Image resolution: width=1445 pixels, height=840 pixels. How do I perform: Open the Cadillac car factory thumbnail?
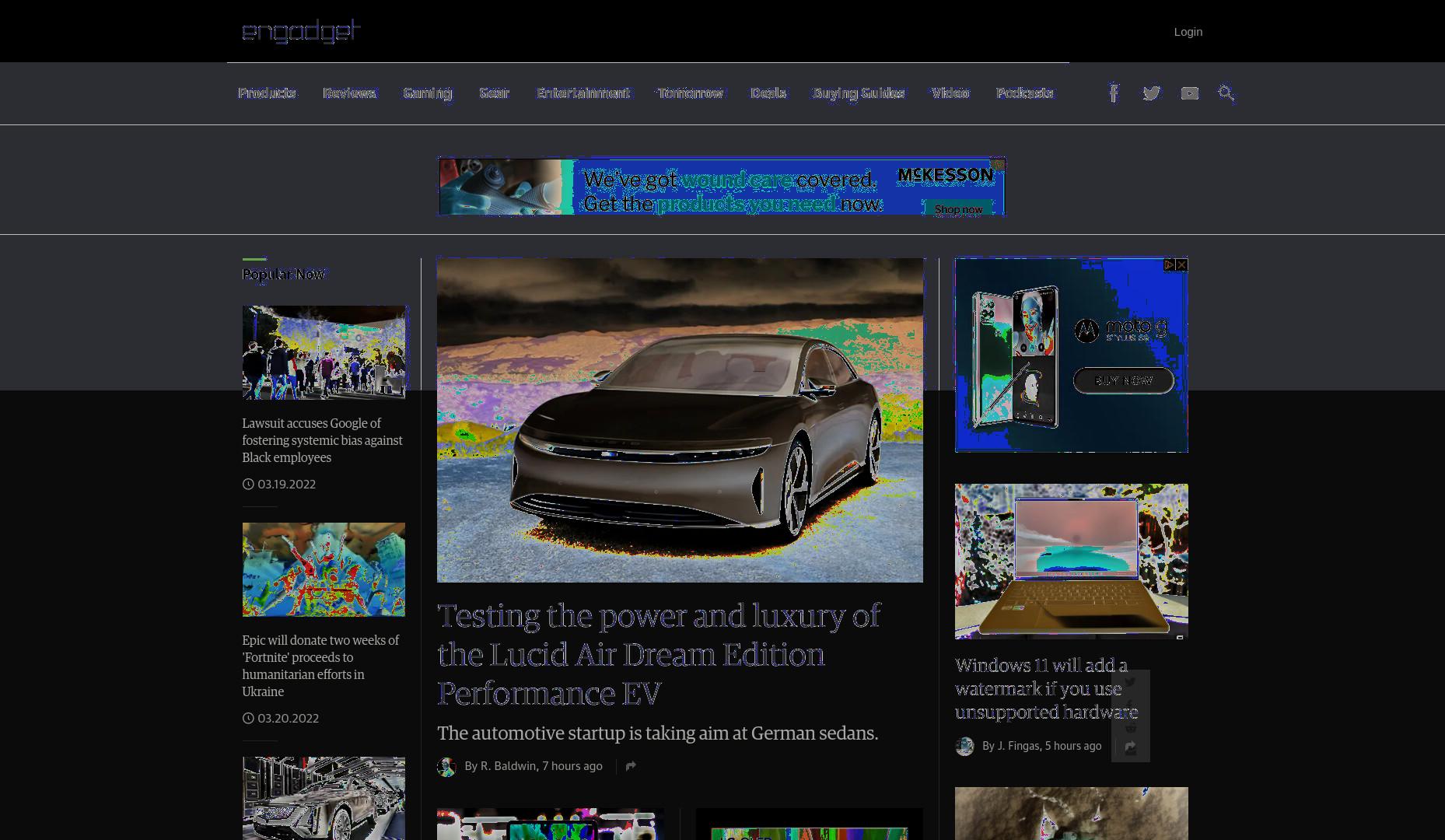pyautogui.click(x=324, y=798)
